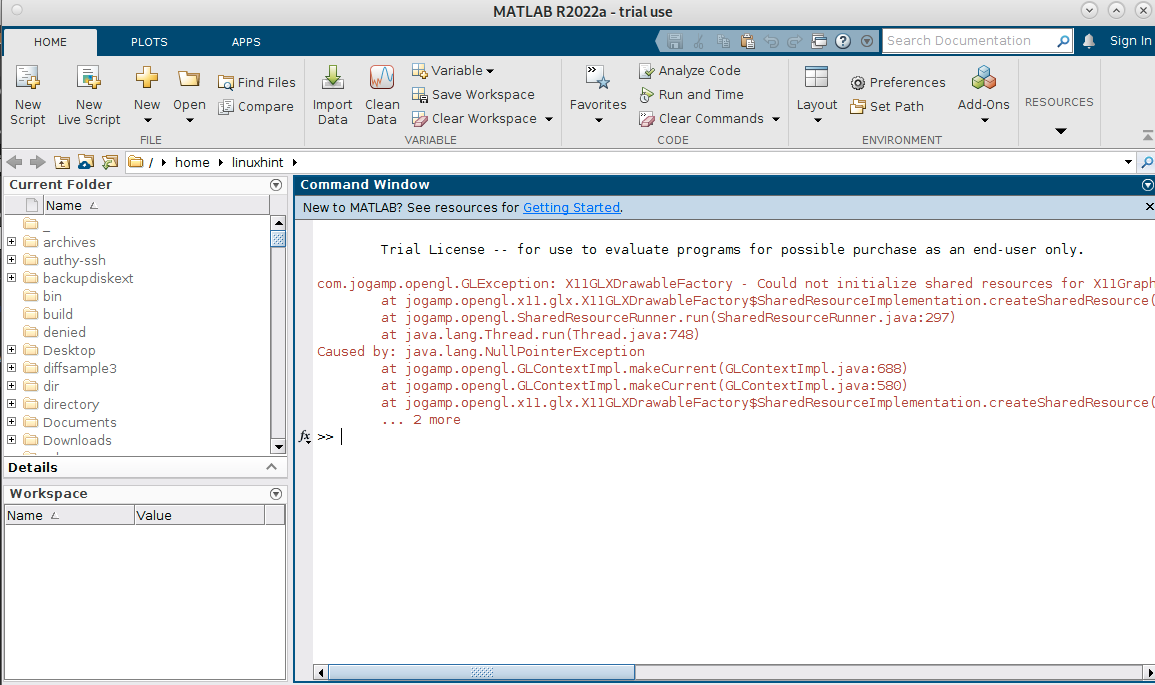Run Analyze Code
Viewport: 1155px width, 685px height.
pyautogui.click(x=690, y=70)
